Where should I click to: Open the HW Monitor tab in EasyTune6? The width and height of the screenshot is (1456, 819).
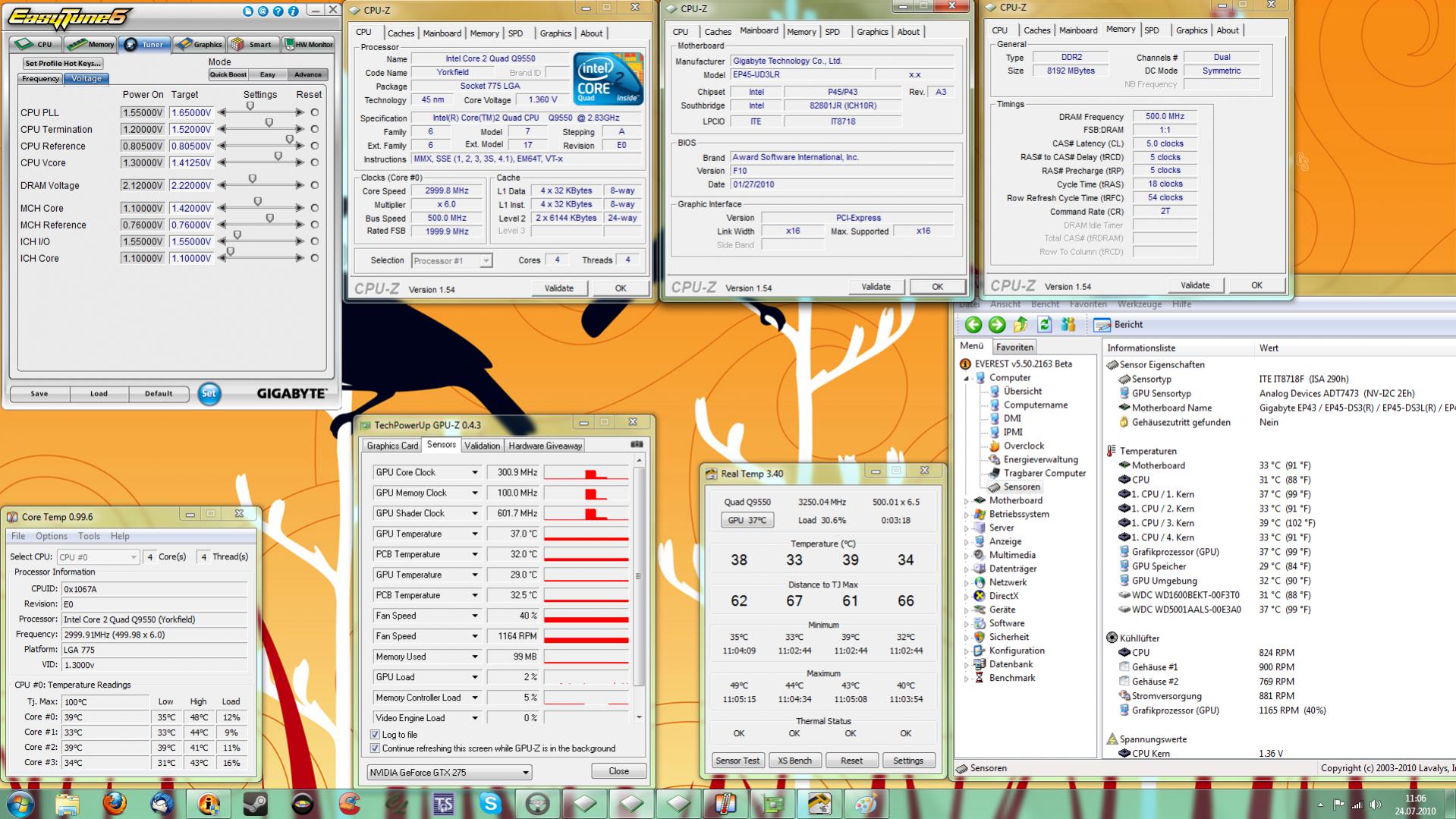click(x=309, y=44)
